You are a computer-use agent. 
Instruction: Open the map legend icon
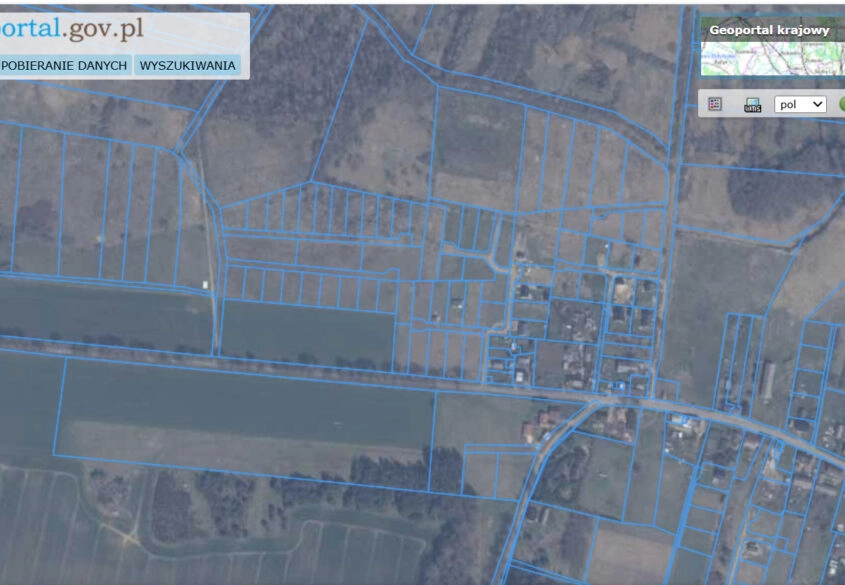click(715, 104)
